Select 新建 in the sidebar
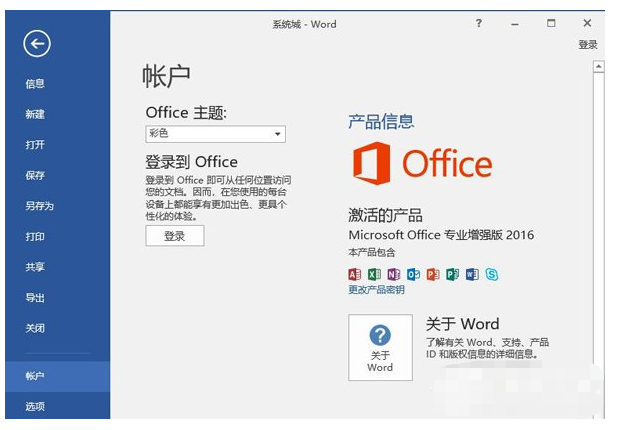This screenshot has width=619, height=430. click(x=35, y=115)
